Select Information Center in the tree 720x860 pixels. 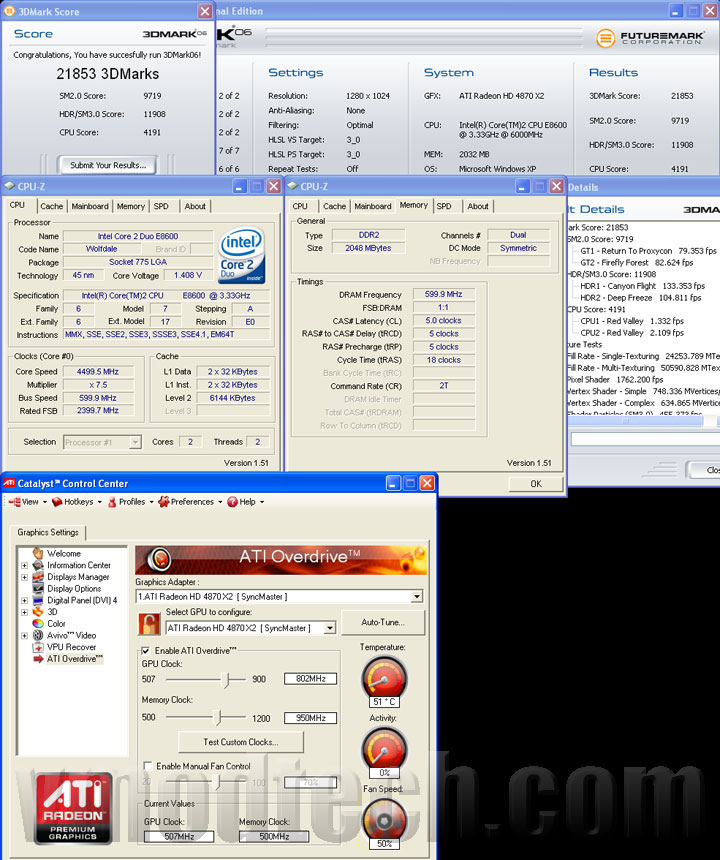(x=78, y=565)
